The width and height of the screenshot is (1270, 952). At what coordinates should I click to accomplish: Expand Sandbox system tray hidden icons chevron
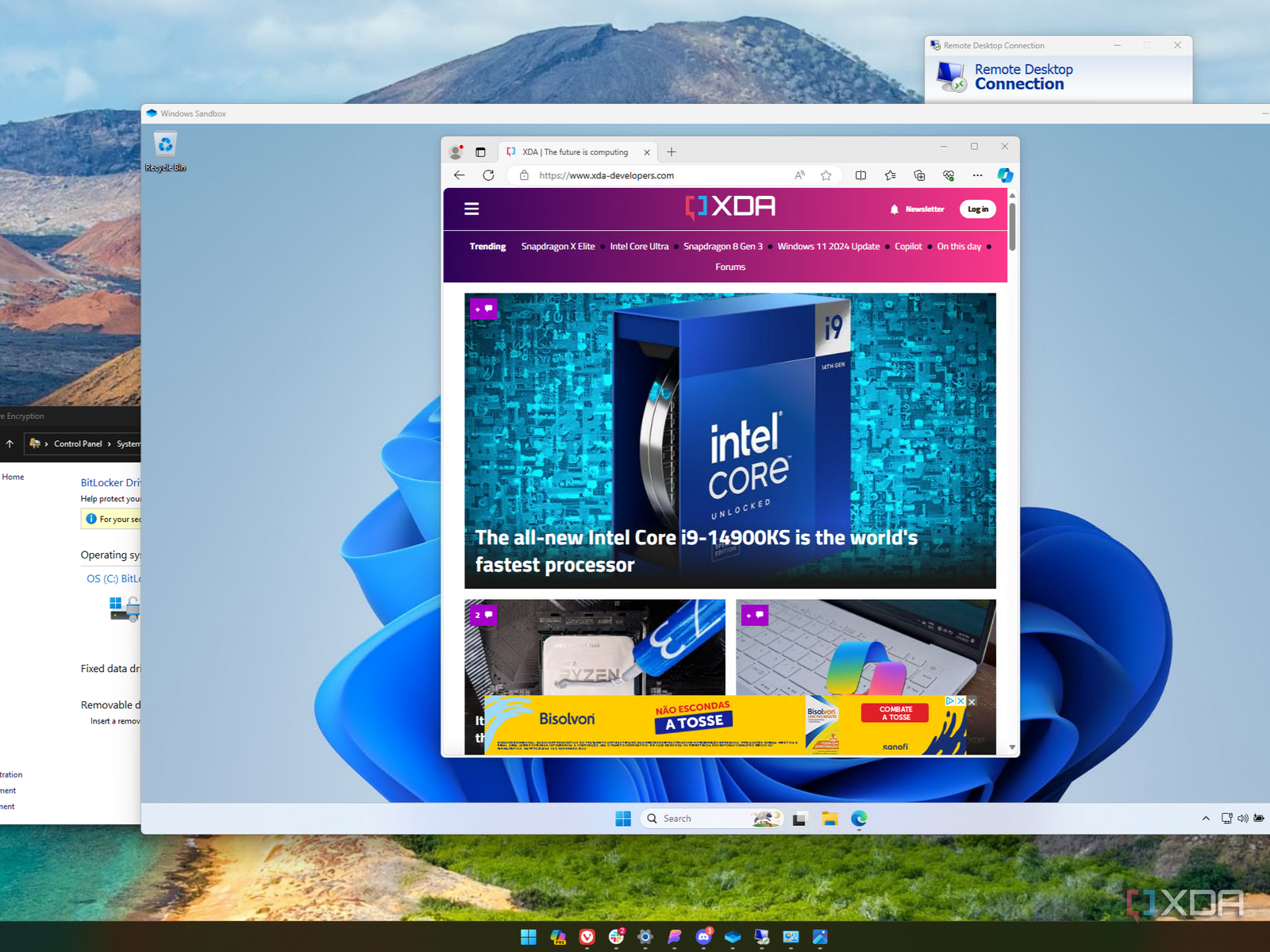point(1206,819)
